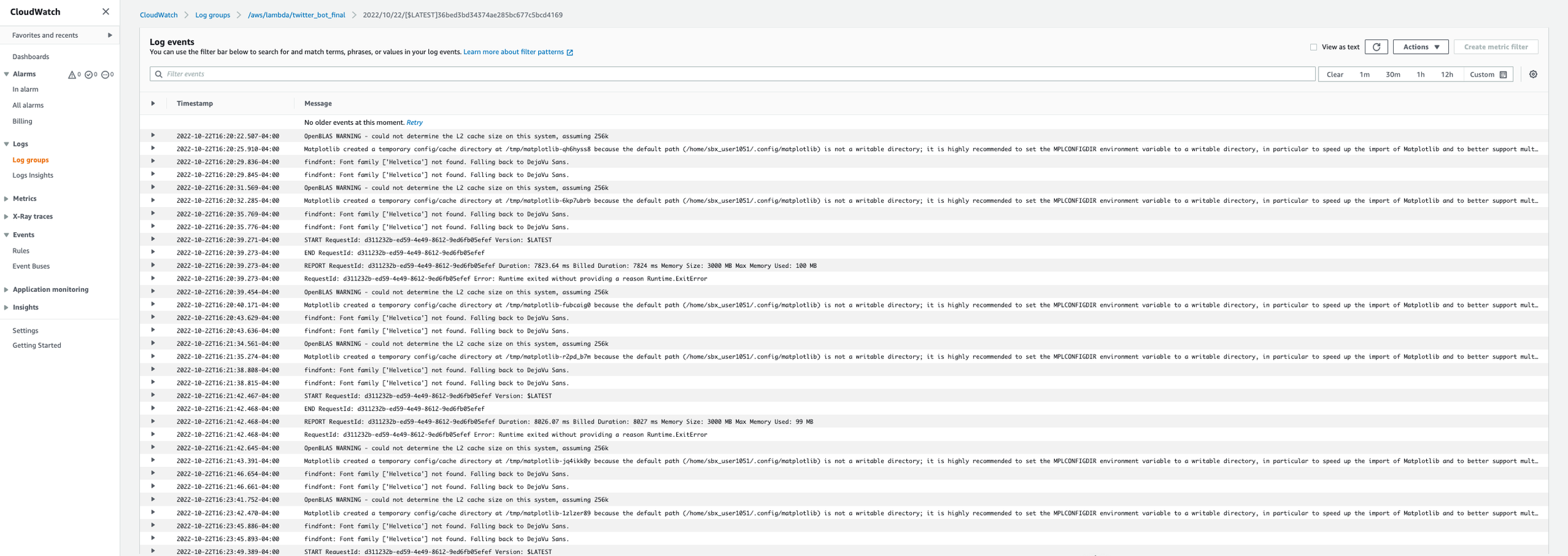Open Billing in the sidebar
Image resolution: width=1568 pixels, height=556 pixels.
click(x=22, y=122)
